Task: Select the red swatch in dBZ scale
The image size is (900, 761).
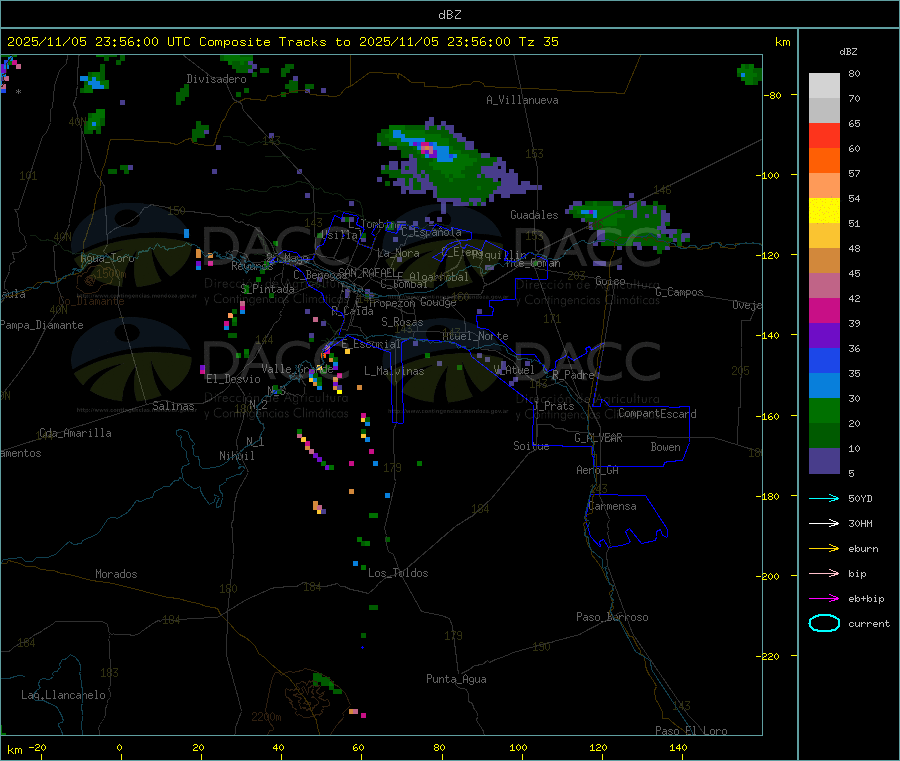Action: 824,135
